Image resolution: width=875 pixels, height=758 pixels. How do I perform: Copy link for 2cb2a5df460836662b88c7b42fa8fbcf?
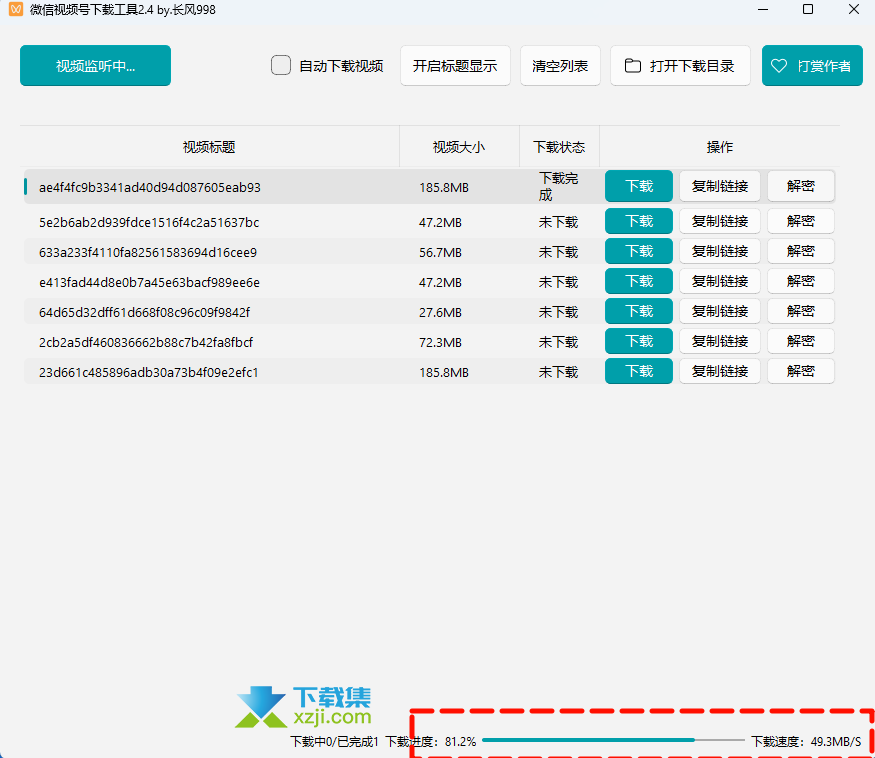(720, 341)
